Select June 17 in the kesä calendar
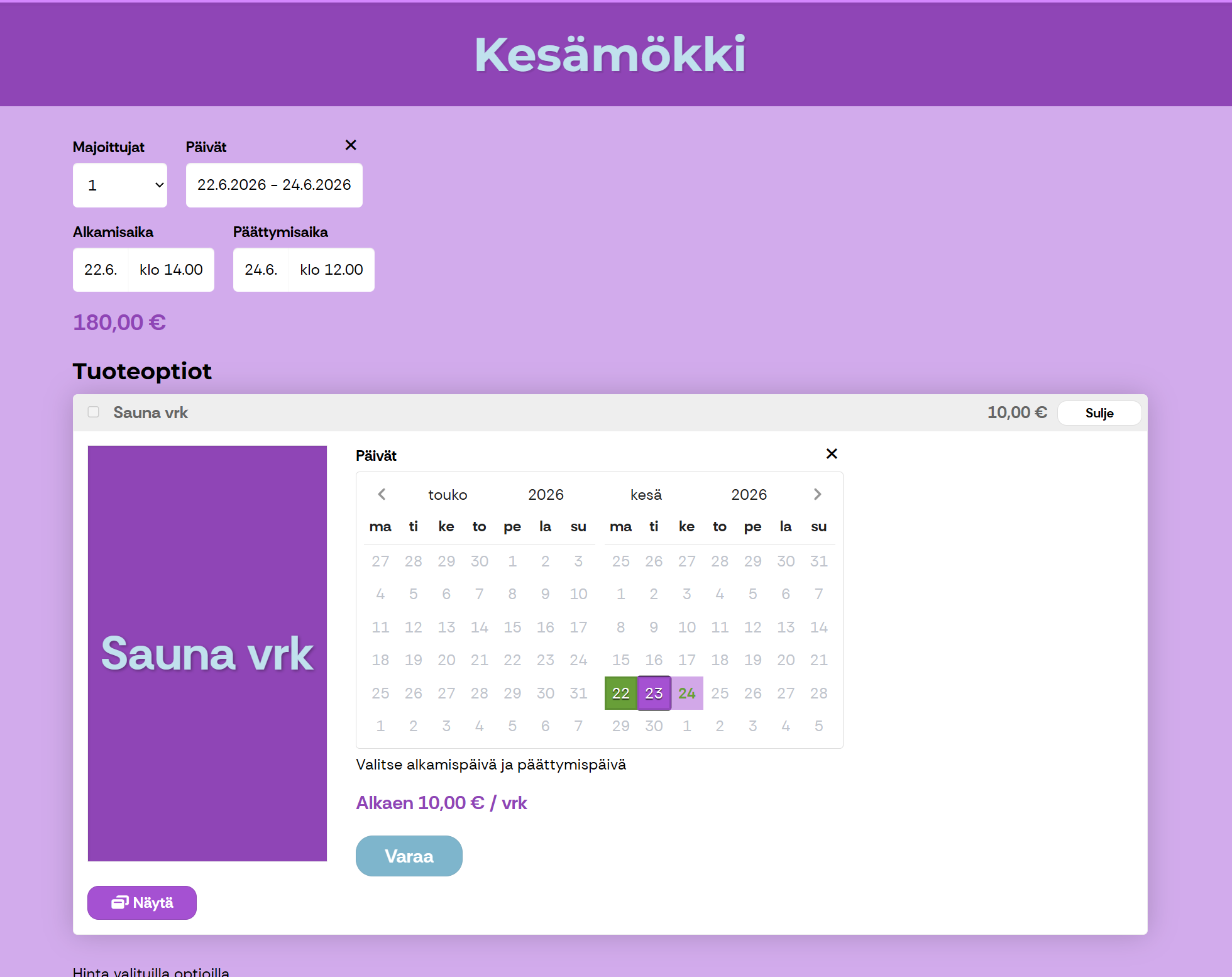This screenshot has height=977, width=1232. (687, 660)
